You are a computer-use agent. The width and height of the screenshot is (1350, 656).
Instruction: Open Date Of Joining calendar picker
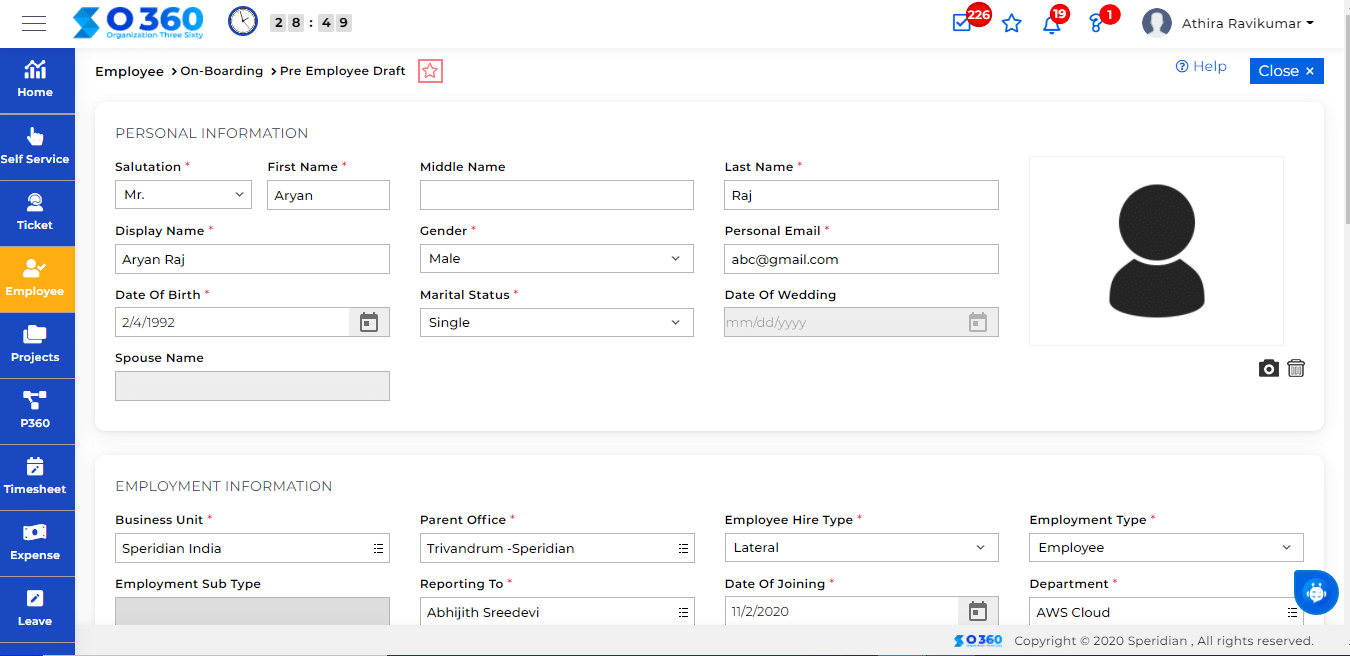(977, 611)
